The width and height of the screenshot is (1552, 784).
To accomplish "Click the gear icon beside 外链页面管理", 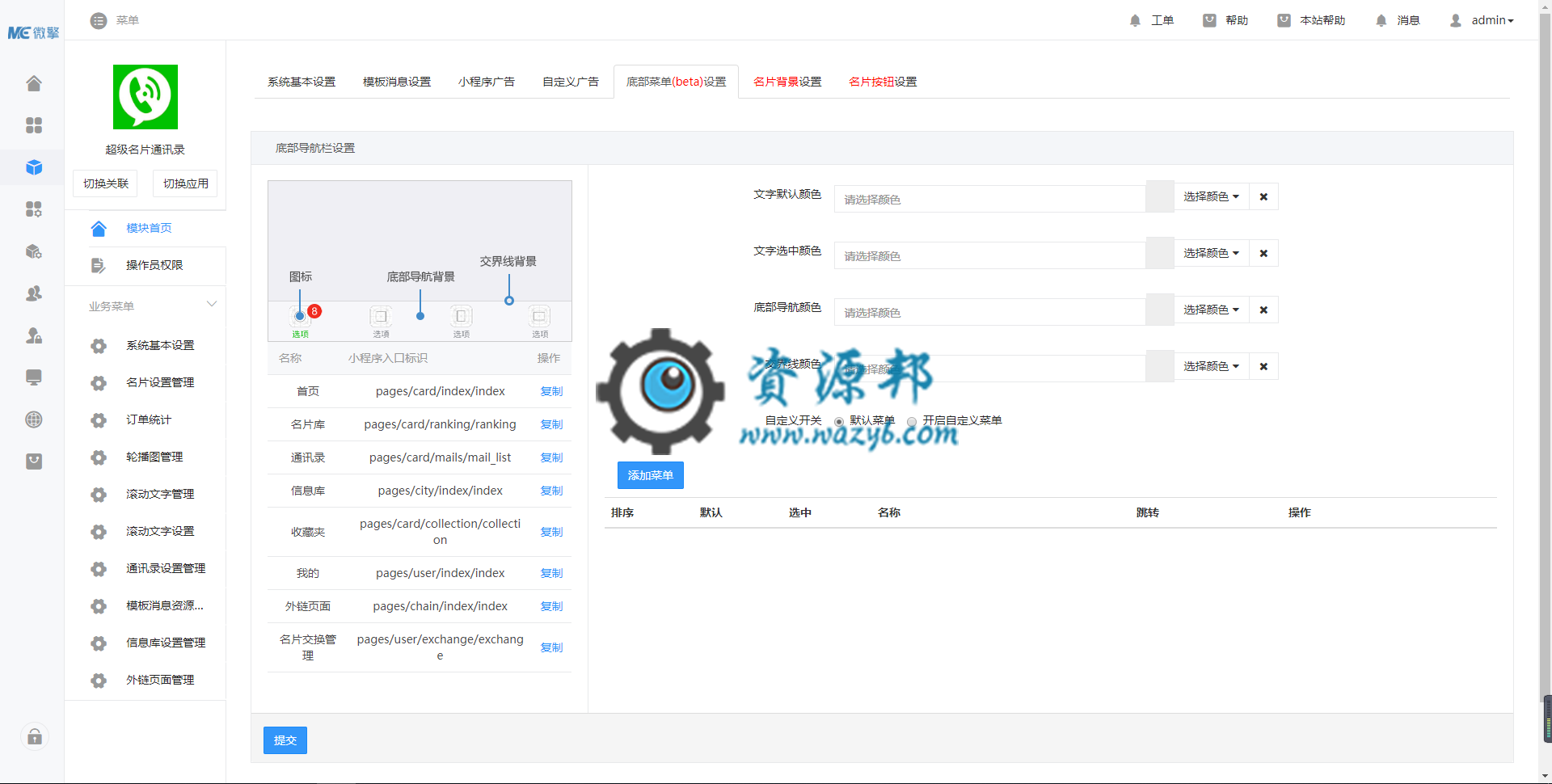I will (x=99, y=681).
